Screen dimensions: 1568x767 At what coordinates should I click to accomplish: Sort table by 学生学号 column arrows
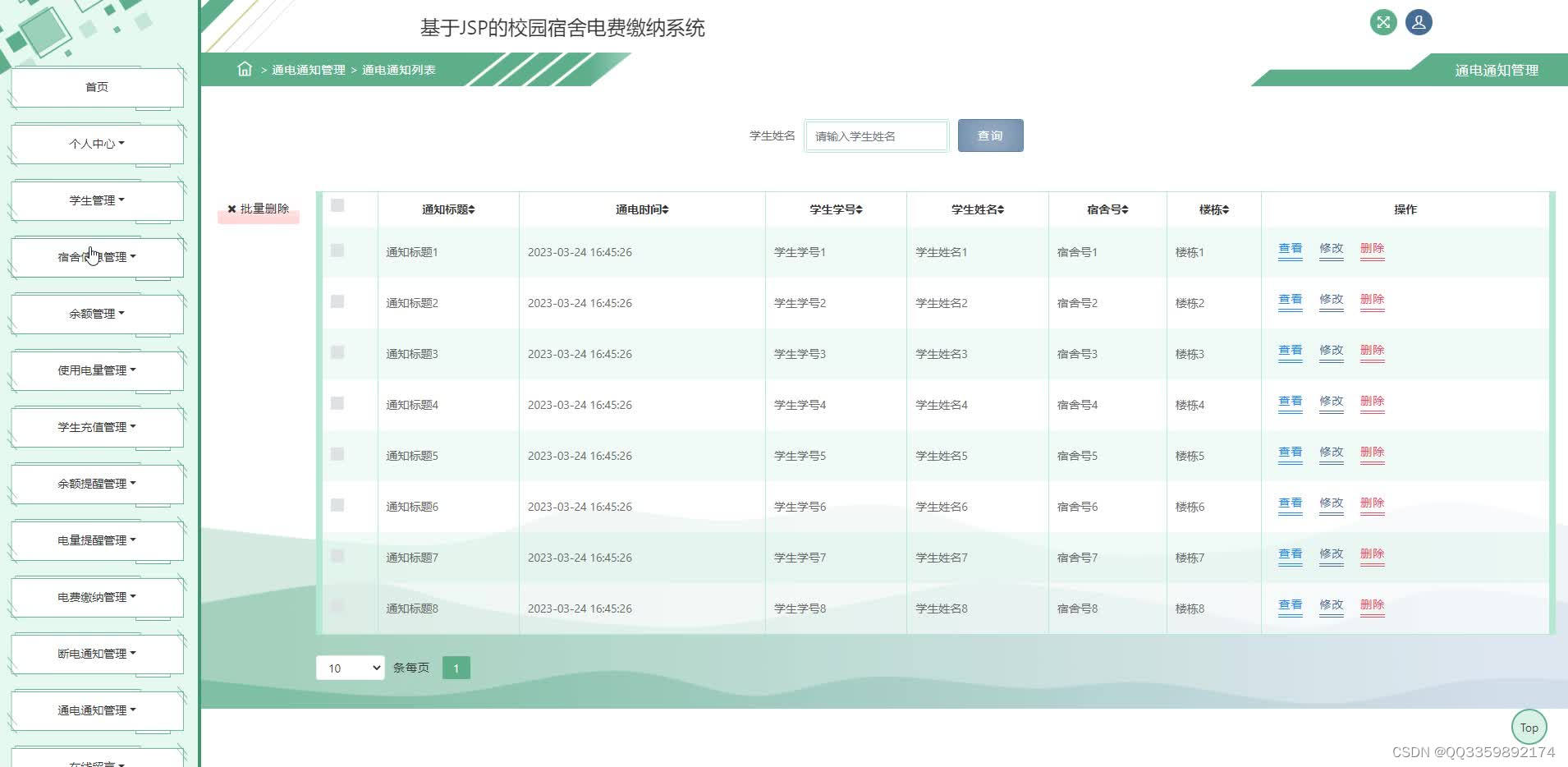859,209
